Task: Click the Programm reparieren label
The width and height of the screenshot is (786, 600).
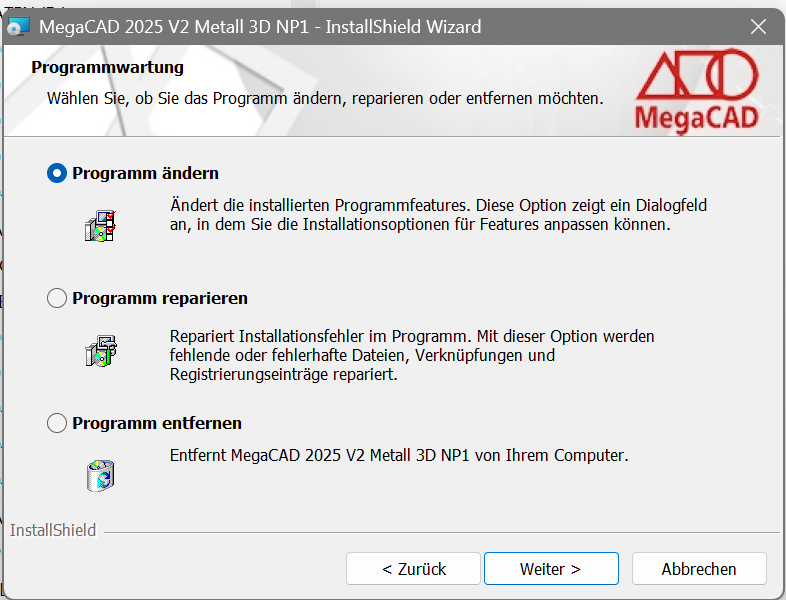Action: coord(160,298)
